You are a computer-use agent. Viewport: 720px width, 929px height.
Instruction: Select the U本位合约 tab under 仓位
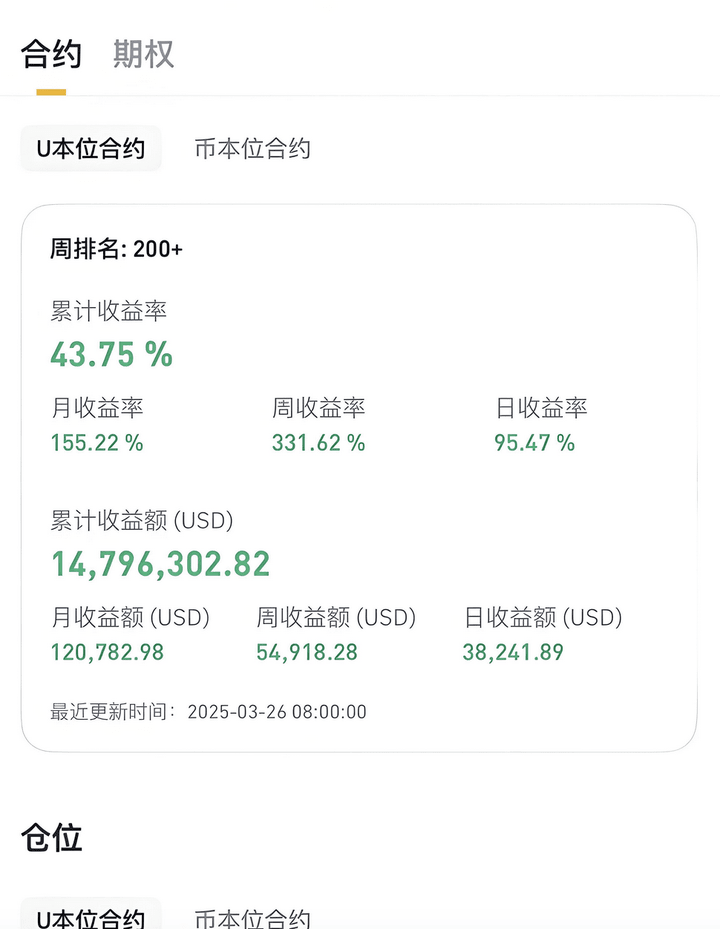coord(91,915)
